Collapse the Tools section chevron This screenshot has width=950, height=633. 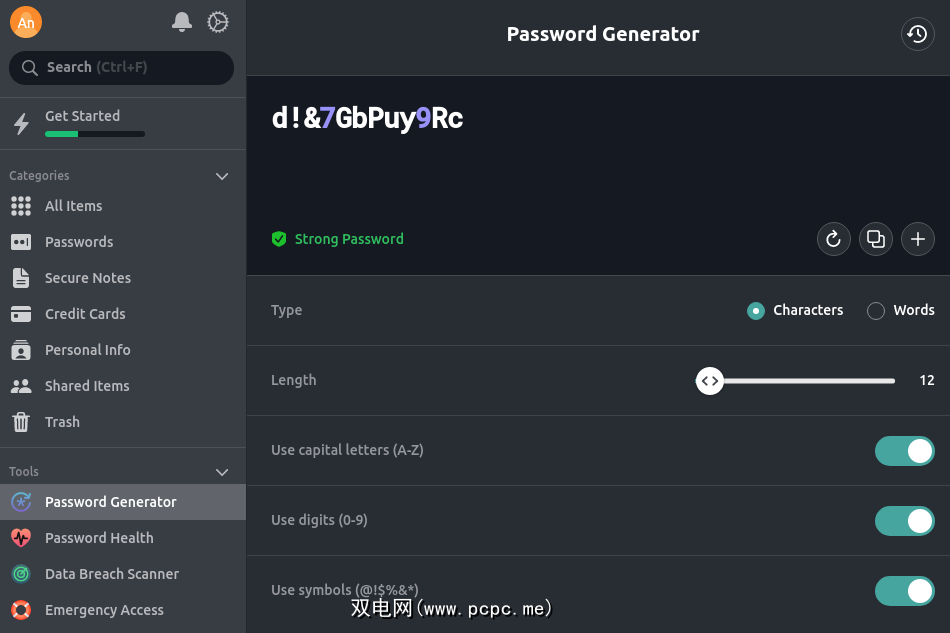pyautogui.click(x=222, y=472)
